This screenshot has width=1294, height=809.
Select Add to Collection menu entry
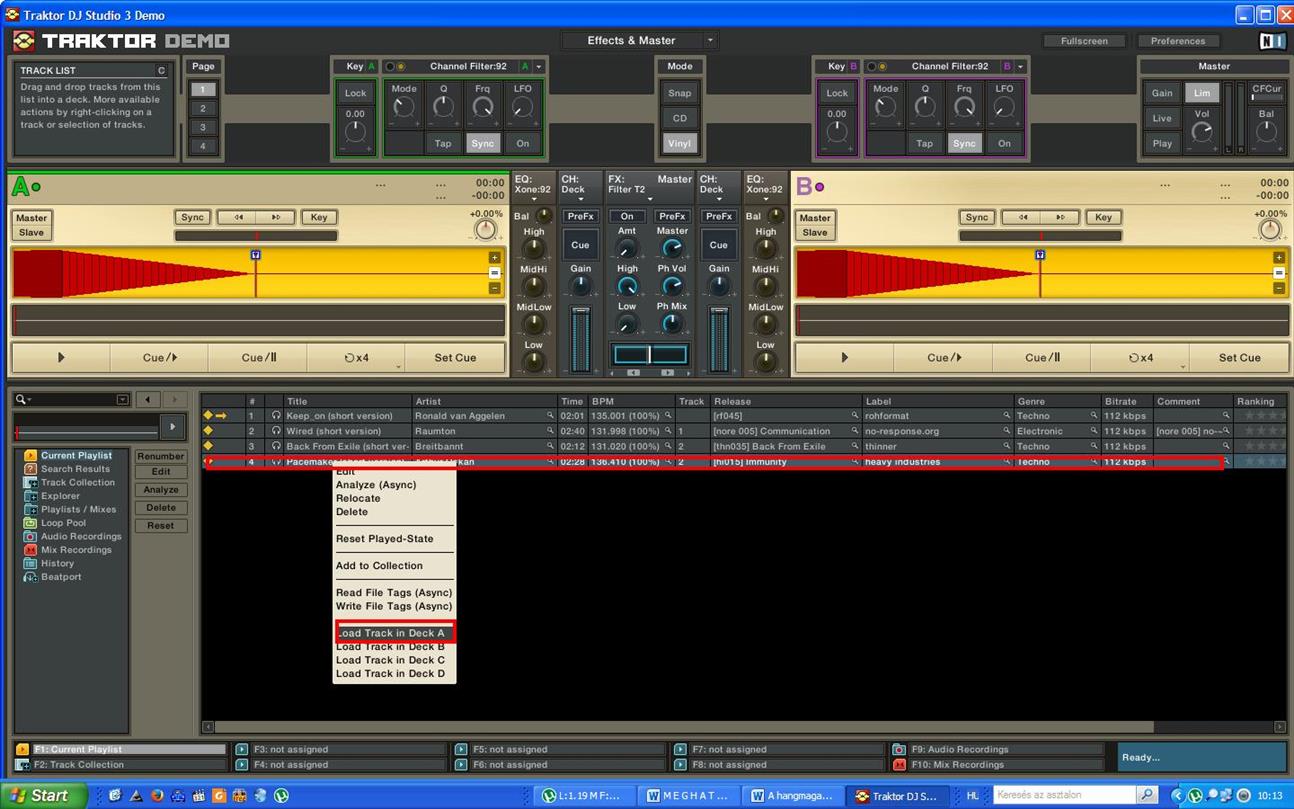(x=379, y=566)
